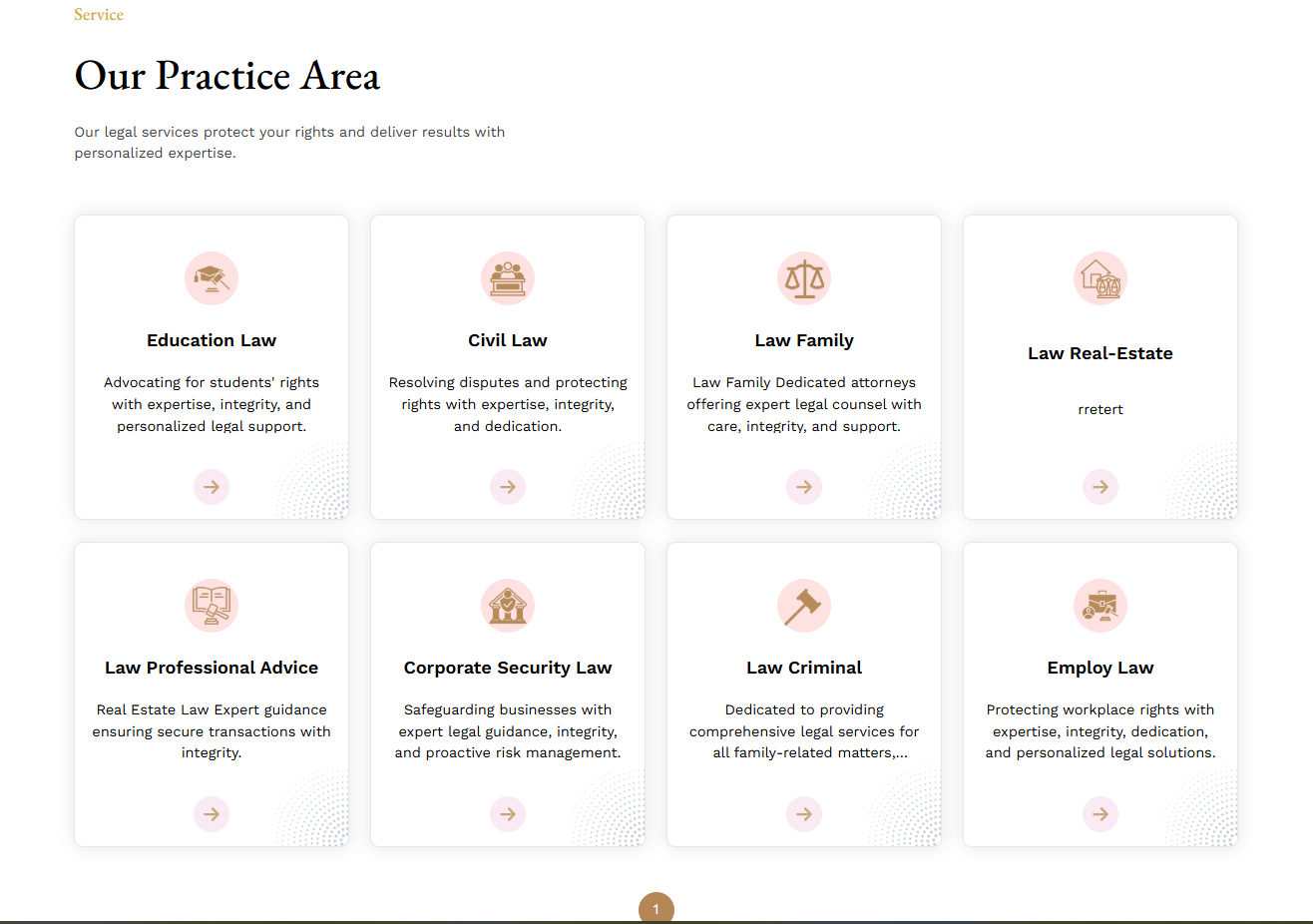Click the Law Criminal title link

(x=804, y=668)
